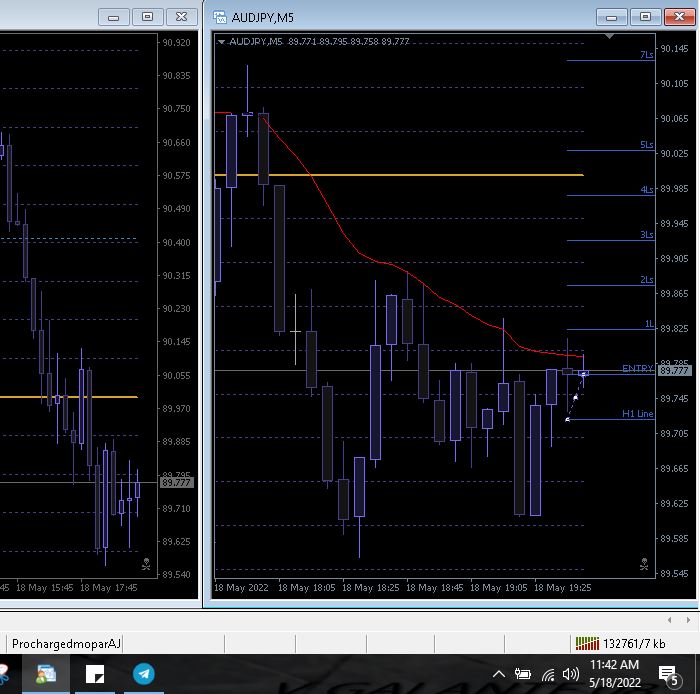Open Telegram from the taskbar

click(x=144, y=675)
